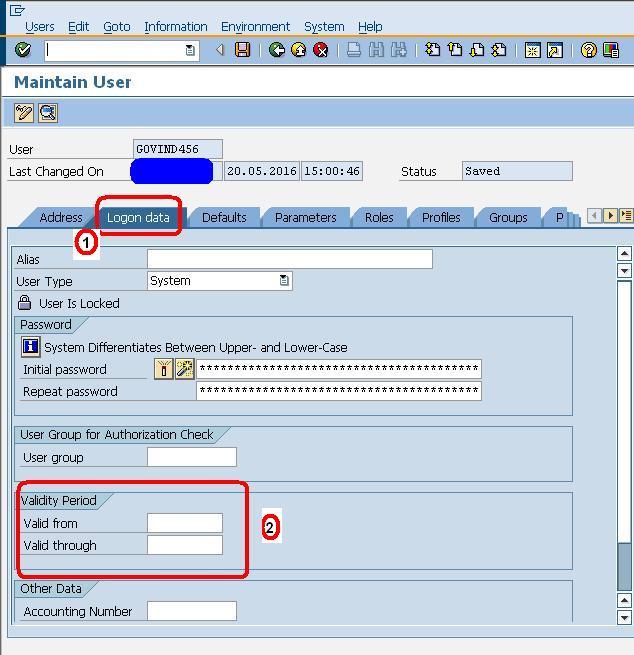Click scroll down arrow at bottom of scrollbar
Image resolution: width=634 pixels, height=655 pixels.
[624, 617]
